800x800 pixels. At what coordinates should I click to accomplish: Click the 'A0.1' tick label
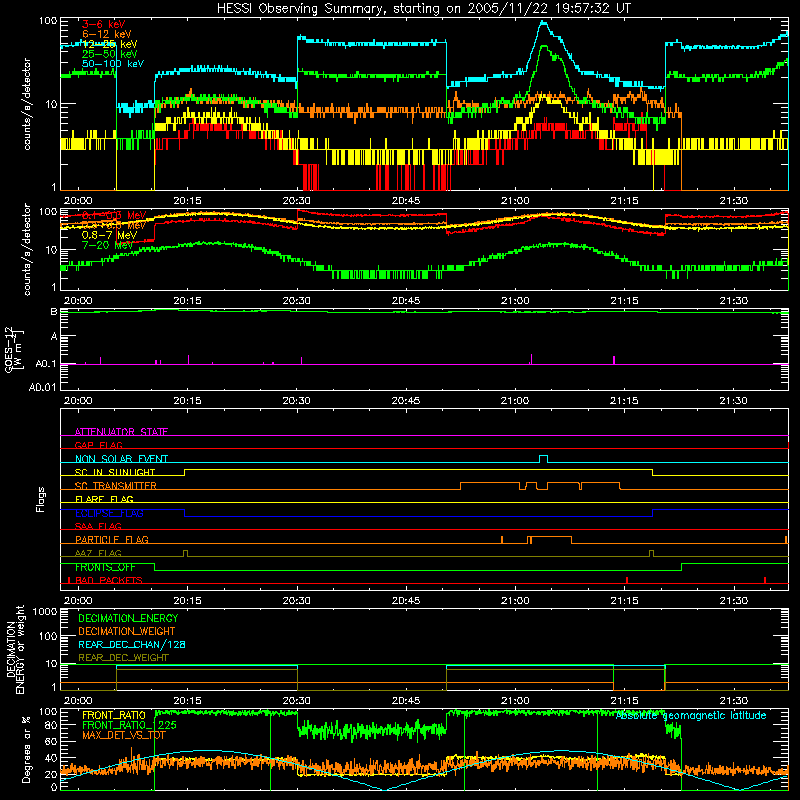pos(46,364)
